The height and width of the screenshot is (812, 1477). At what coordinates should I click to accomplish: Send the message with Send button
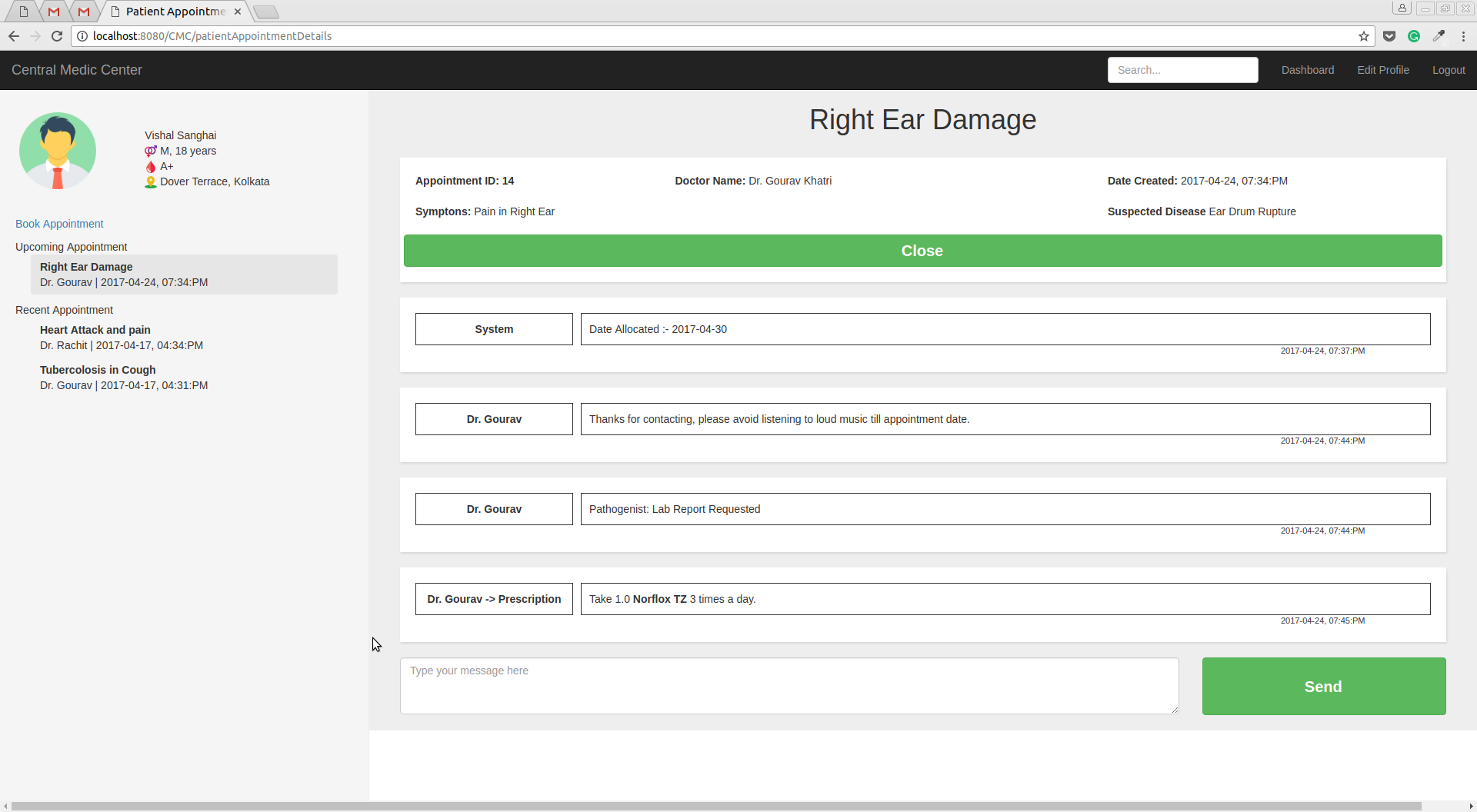tap(1323, 686)
